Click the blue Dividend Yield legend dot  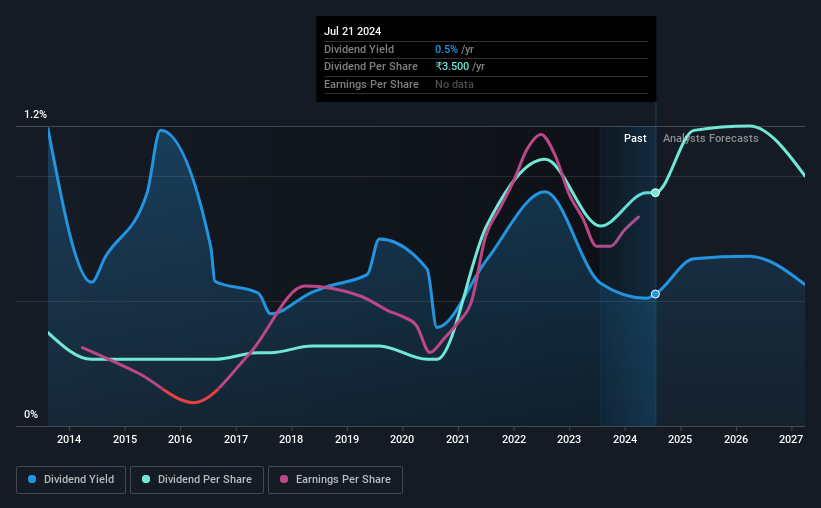coord(32,479)
